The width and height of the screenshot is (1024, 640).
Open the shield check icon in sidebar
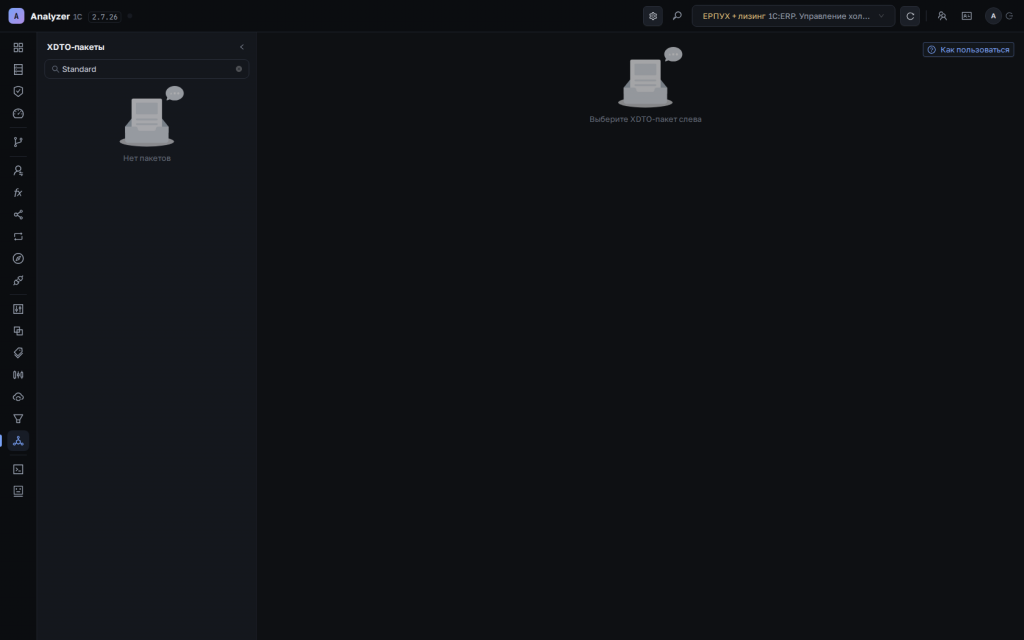(x=18, y=91)
